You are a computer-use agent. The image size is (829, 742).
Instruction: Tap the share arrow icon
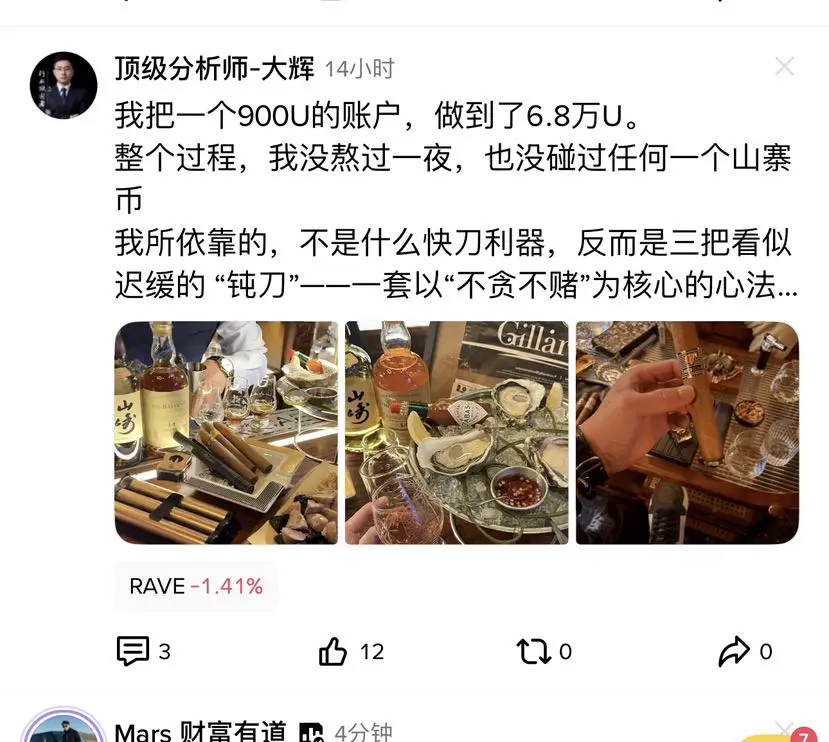tap(734, 651)
